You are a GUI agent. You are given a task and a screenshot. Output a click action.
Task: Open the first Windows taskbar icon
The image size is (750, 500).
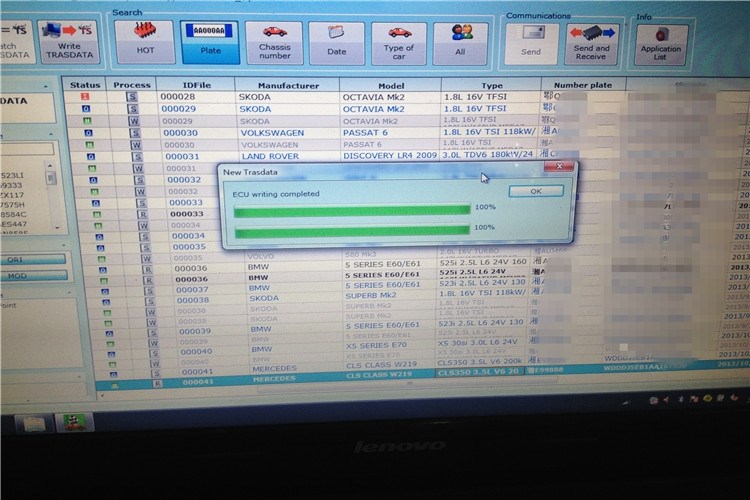[x=33, y=424]
